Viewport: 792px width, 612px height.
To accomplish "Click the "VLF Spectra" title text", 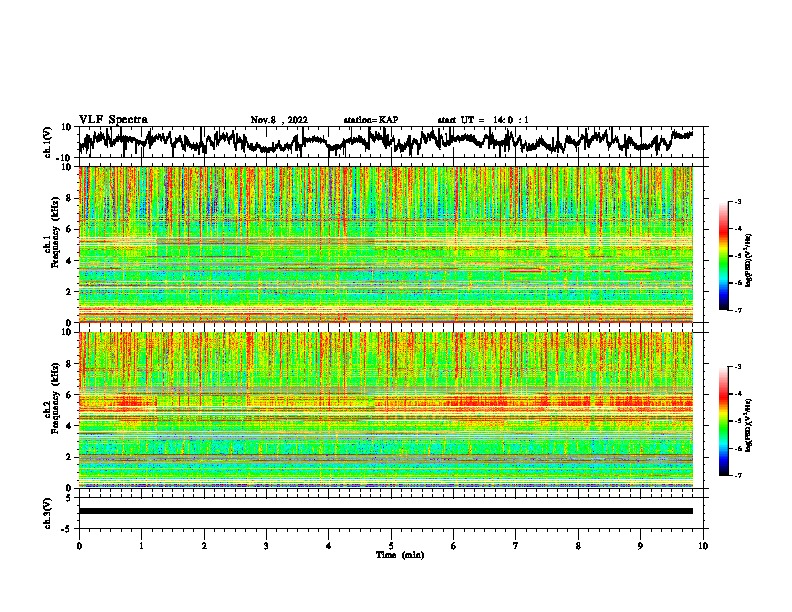I will point(113,120).
